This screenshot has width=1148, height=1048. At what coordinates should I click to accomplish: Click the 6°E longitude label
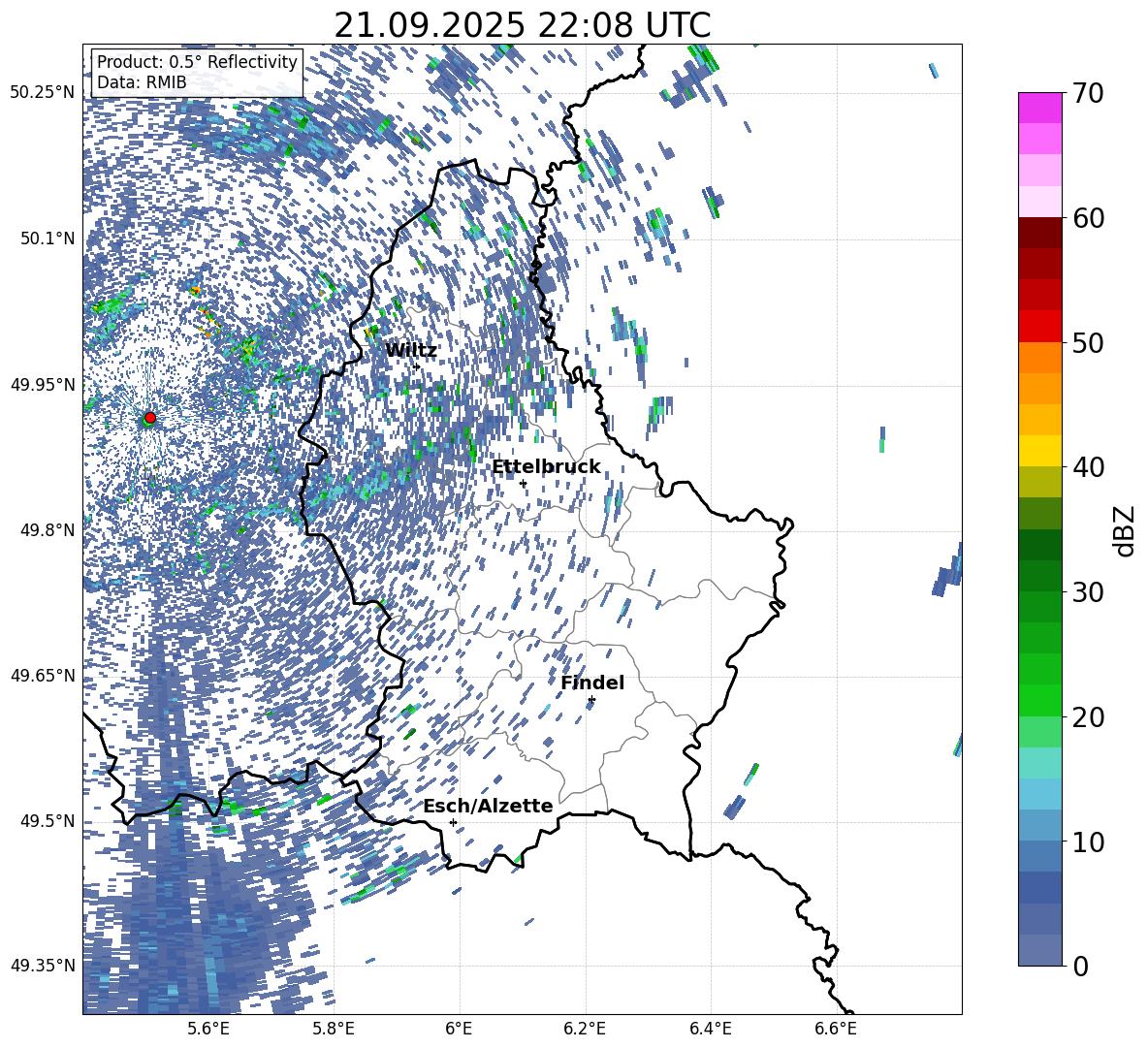tap(459, 1029)
